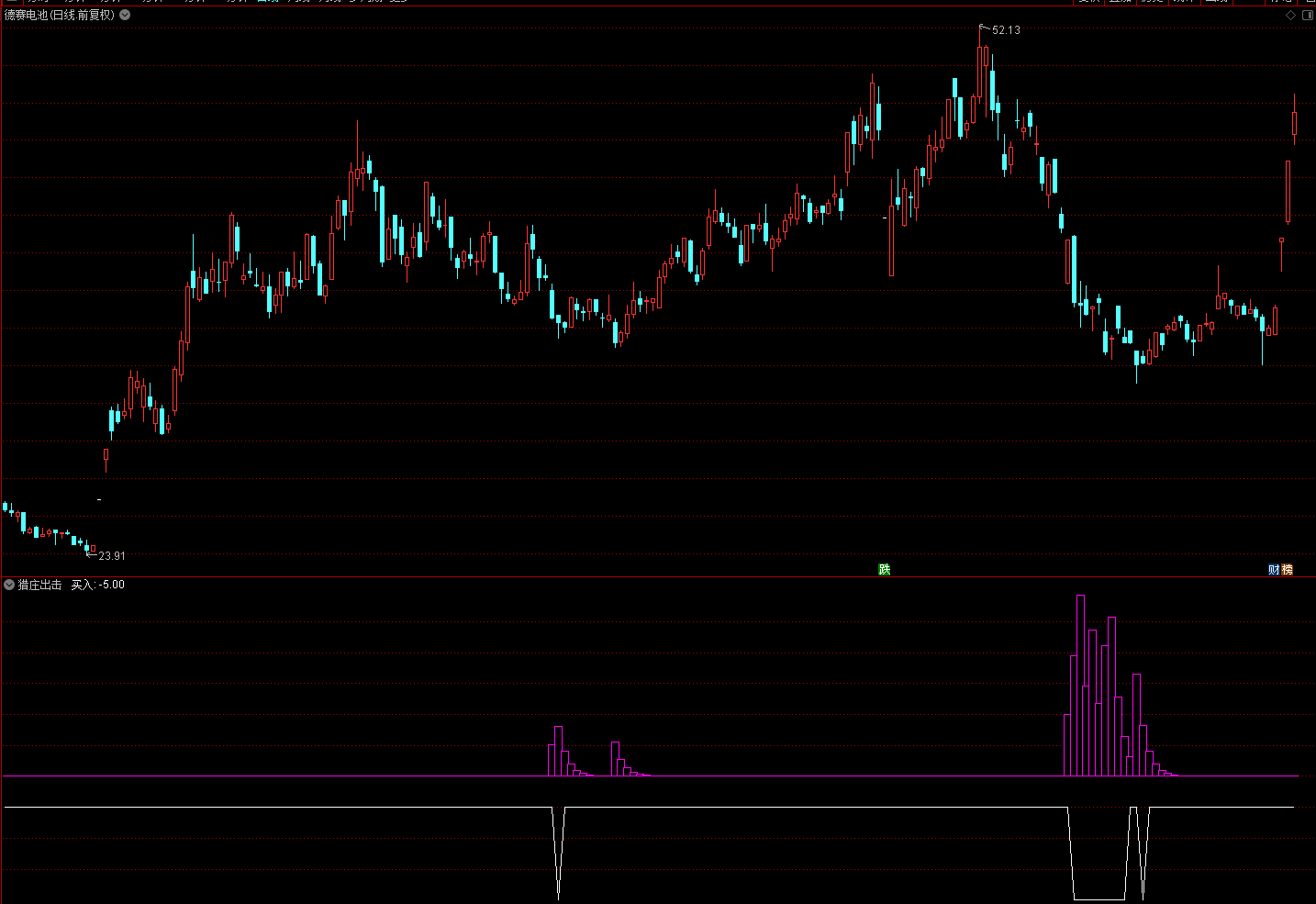
Task: Click the orange 榜 info marker
Action: click(x=1287, y=569)
